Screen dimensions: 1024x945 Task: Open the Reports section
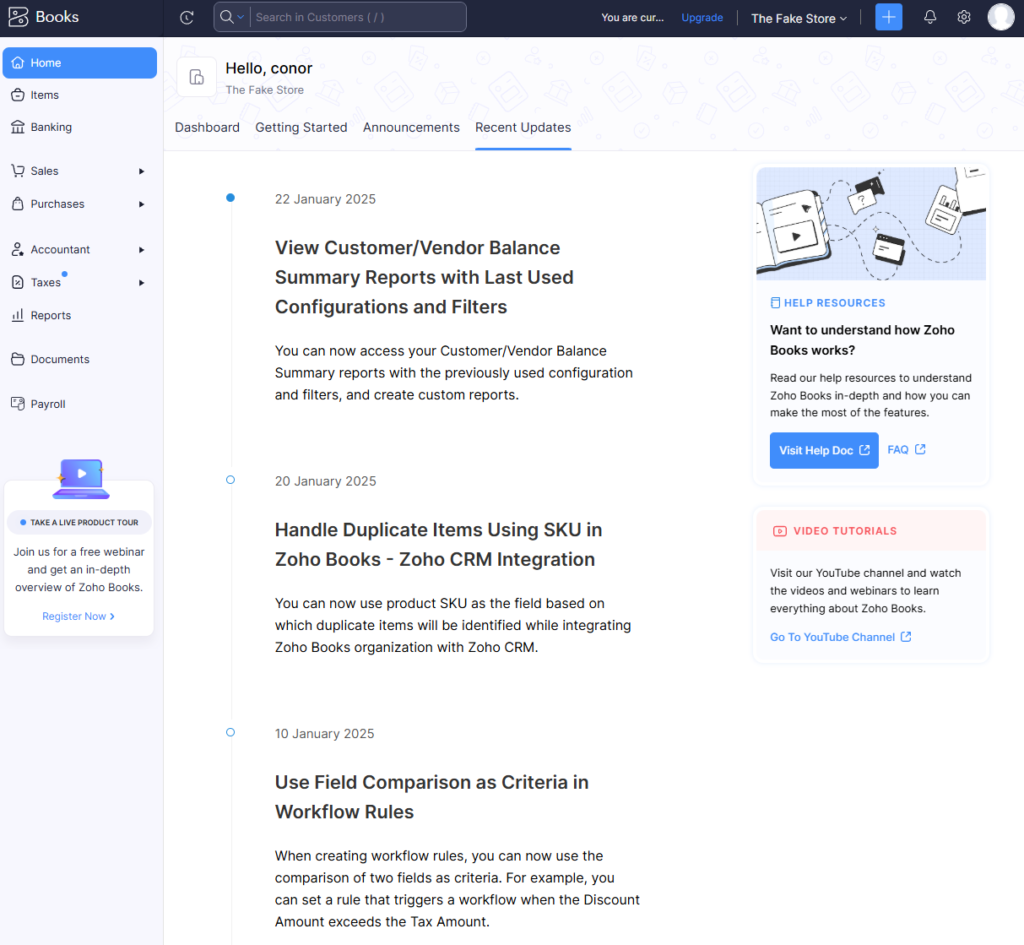coord(48,315)
